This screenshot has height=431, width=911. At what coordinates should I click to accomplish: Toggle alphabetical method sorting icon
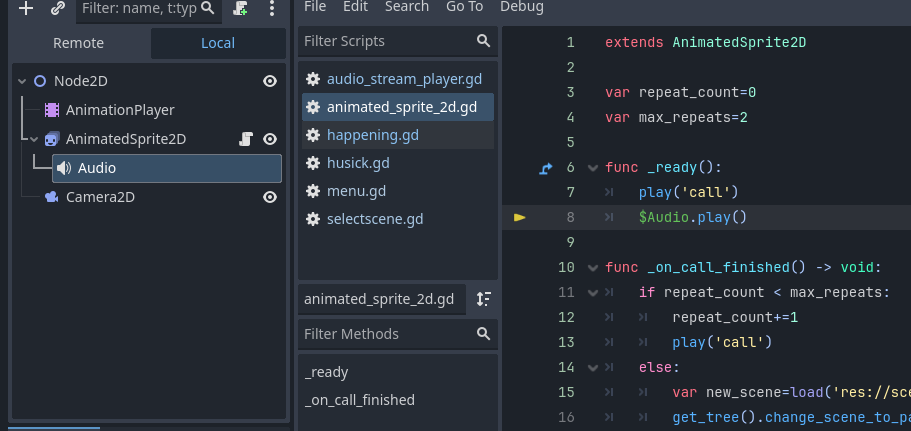(x=483, y=299)
